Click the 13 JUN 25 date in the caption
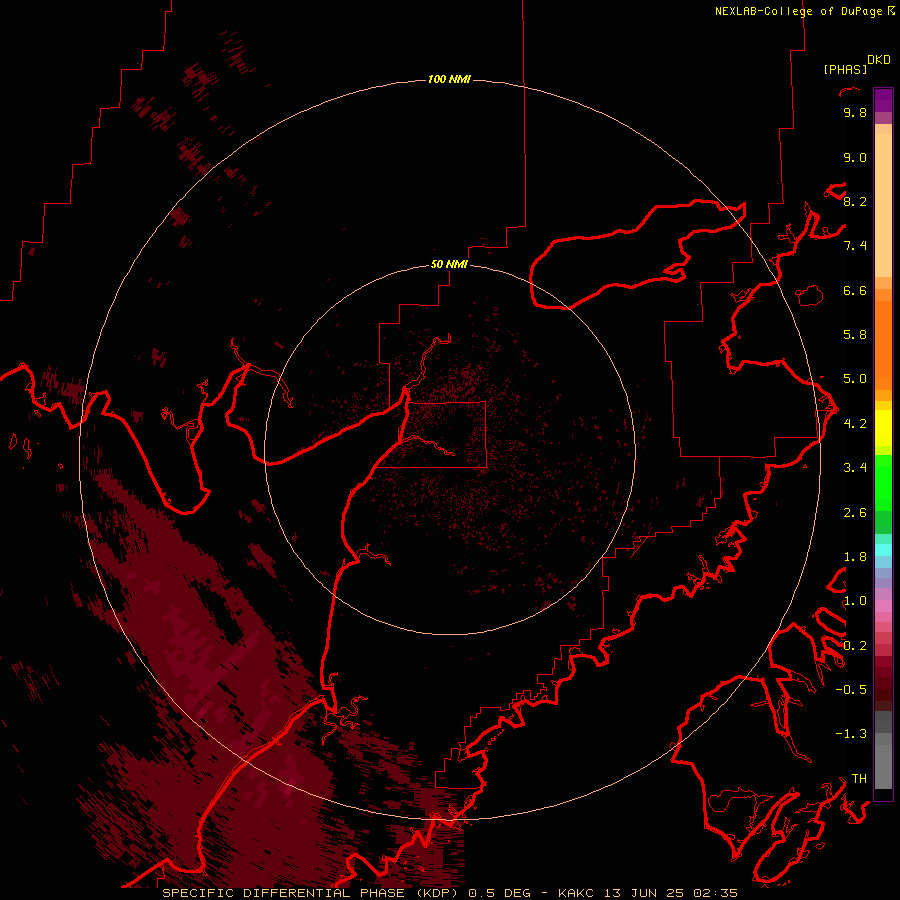 point(645,893)
